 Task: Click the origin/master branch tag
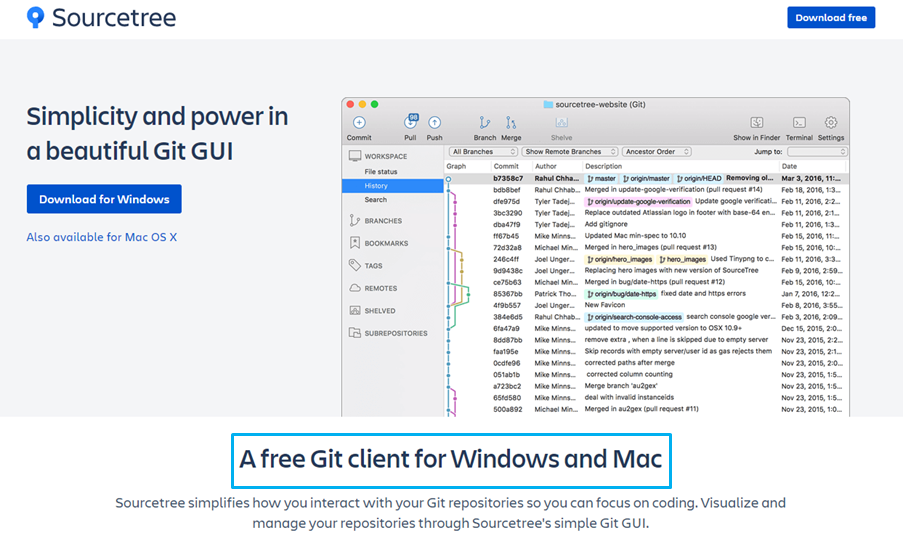click(646, 179)
